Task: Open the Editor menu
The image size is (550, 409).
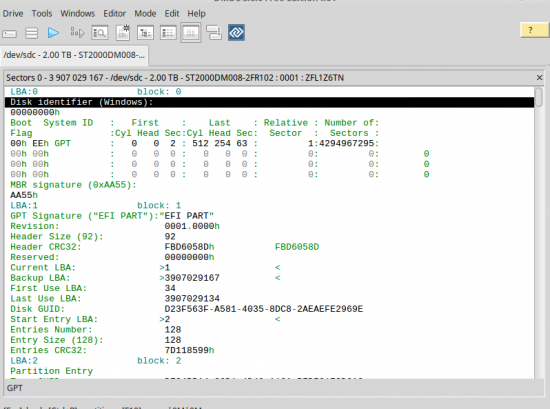Action: point(114,14)
